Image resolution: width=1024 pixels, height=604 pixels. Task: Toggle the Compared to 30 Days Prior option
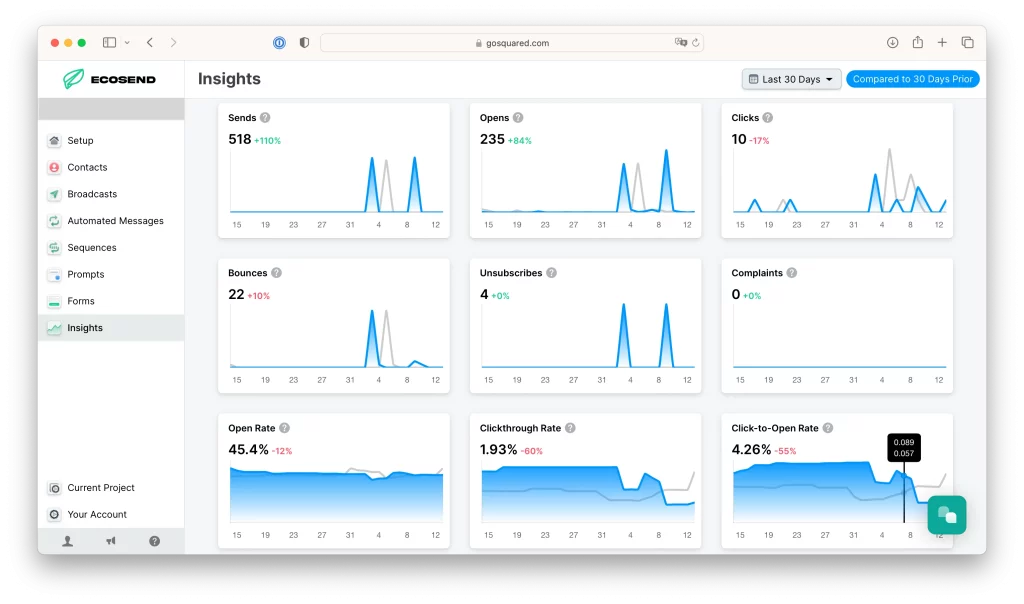tap(912, 79)
